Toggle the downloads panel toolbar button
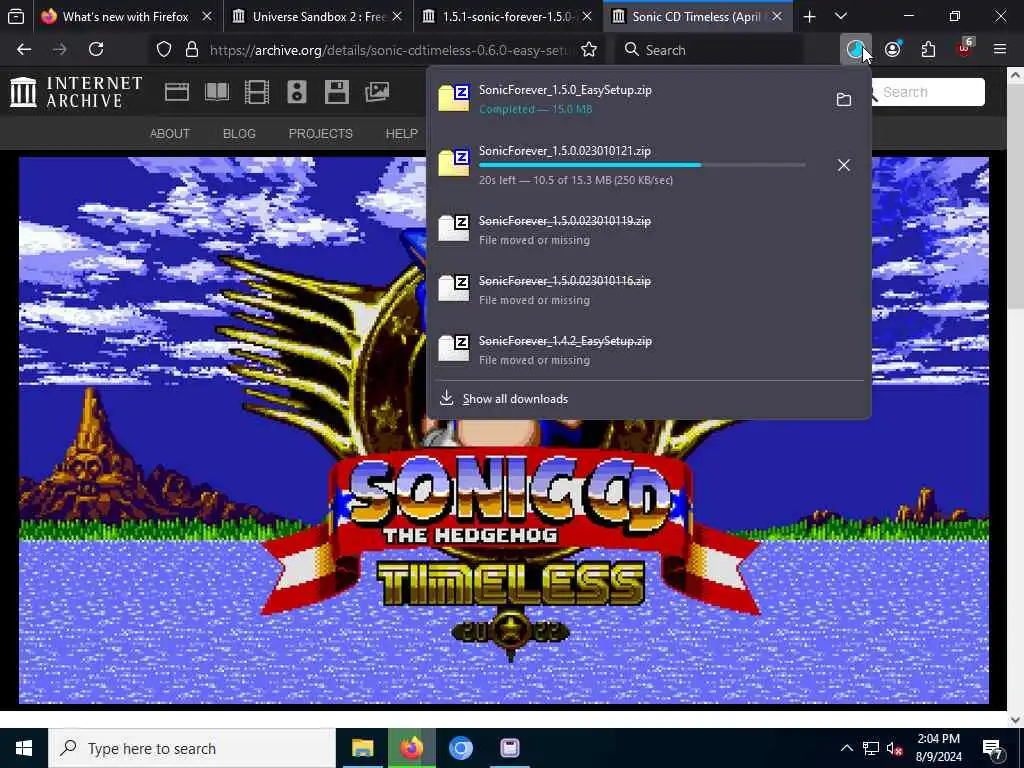Viewport: 1024px width, 768px height. coord(856,50)
